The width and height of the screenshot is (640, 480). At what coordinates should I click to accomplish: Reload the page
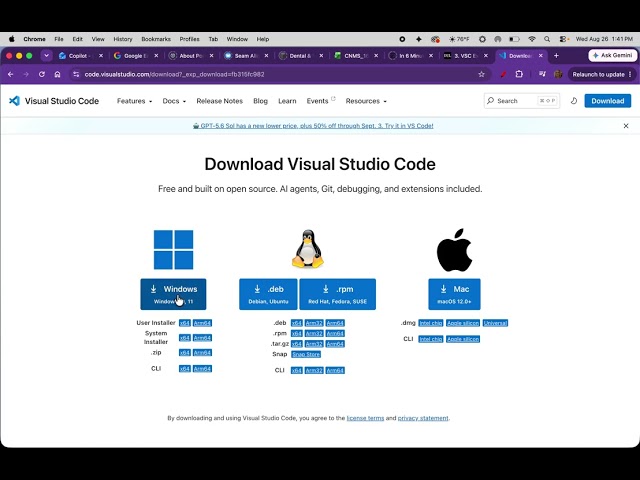pyautogui.click(x=42, y=74)
